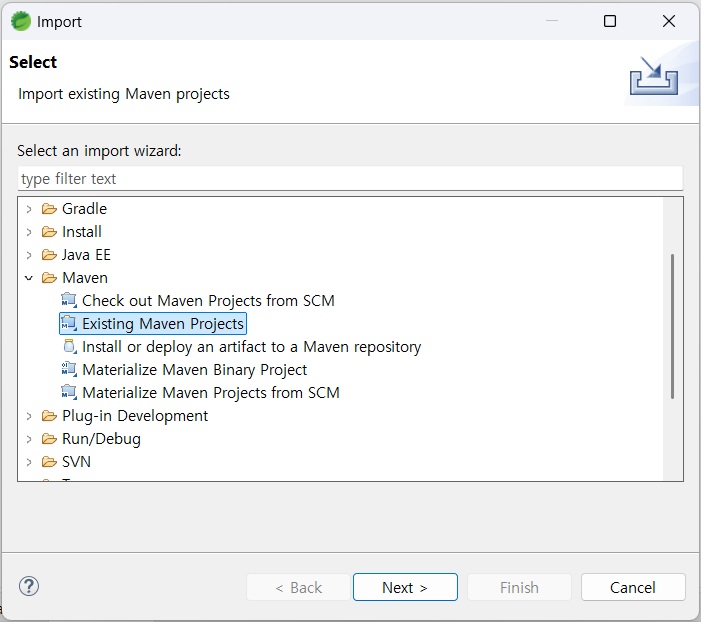The image size is (701, 622).
Task: Expand the Run/Debug category
Action: 29,439
